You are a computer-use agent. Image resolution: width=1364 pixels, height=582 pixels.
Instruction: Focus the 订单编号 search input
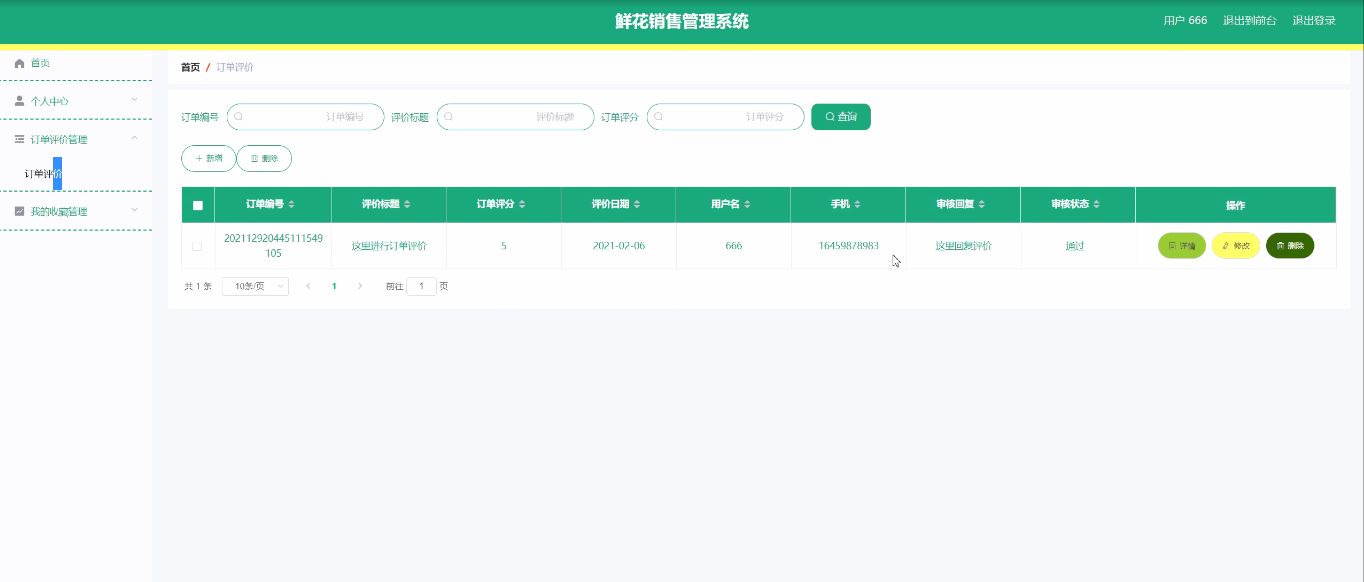[306, 117]
